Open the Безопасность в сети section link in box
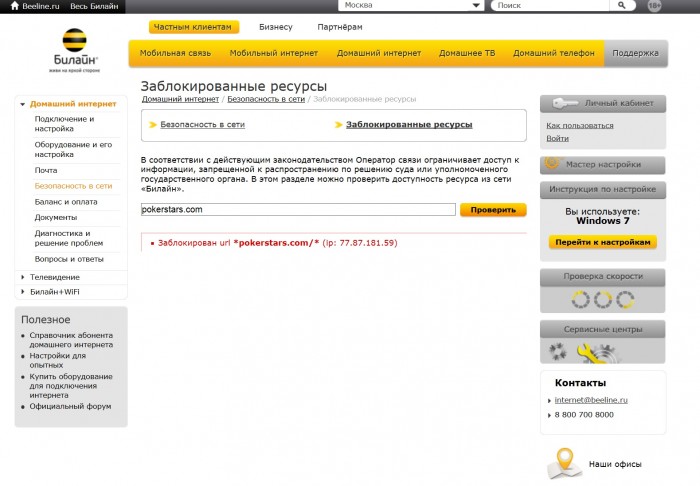The width and height of the screenshot is (700, 486). tap(202, 125)
